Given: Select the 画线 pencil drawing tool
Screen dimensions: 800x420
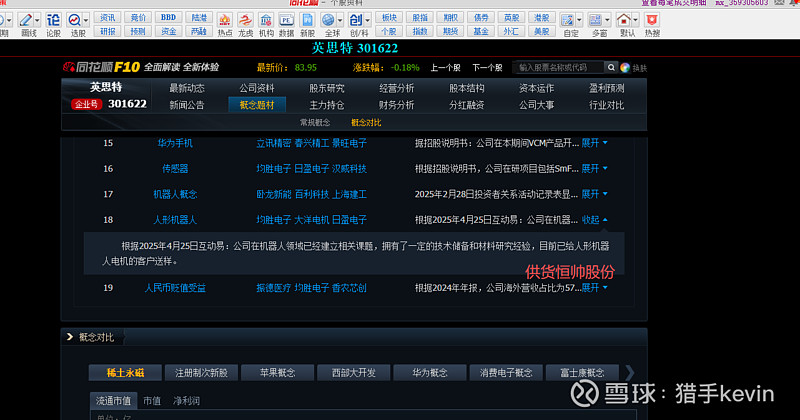Looking at the screenshot, I should coord(26,20).
